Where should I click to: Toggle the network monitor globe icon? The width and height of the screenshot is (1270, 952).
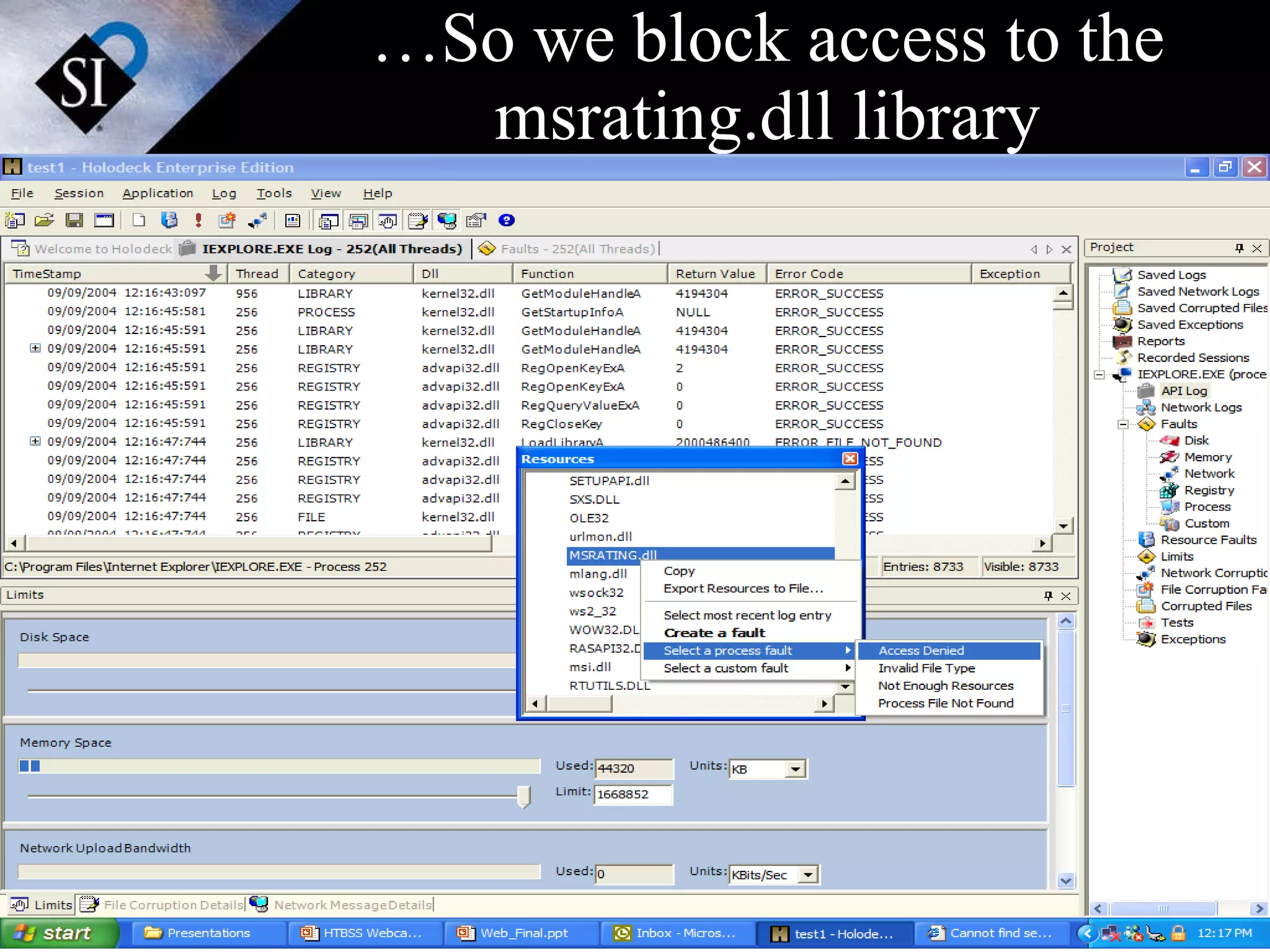point(446,221)
